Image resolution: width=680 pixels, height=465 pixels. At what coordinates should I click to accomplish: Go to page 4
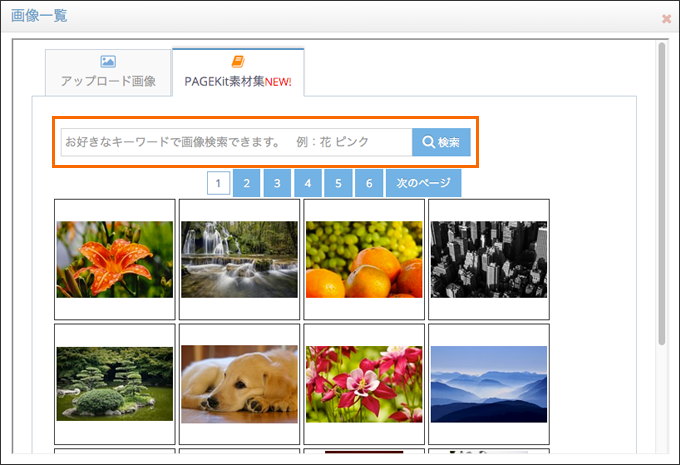tap(308, 183)
